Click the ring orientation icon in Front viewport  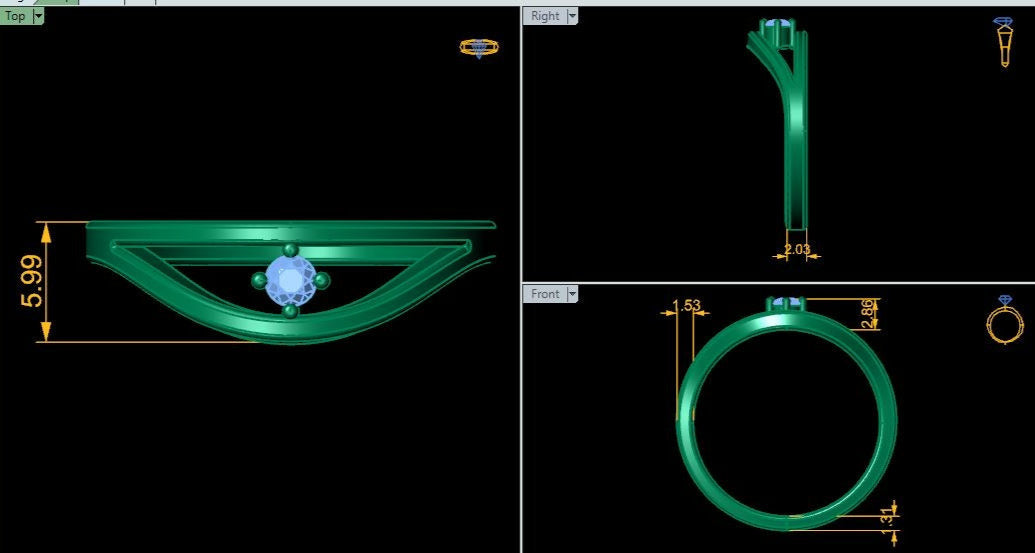click(x=1004, y=322)
